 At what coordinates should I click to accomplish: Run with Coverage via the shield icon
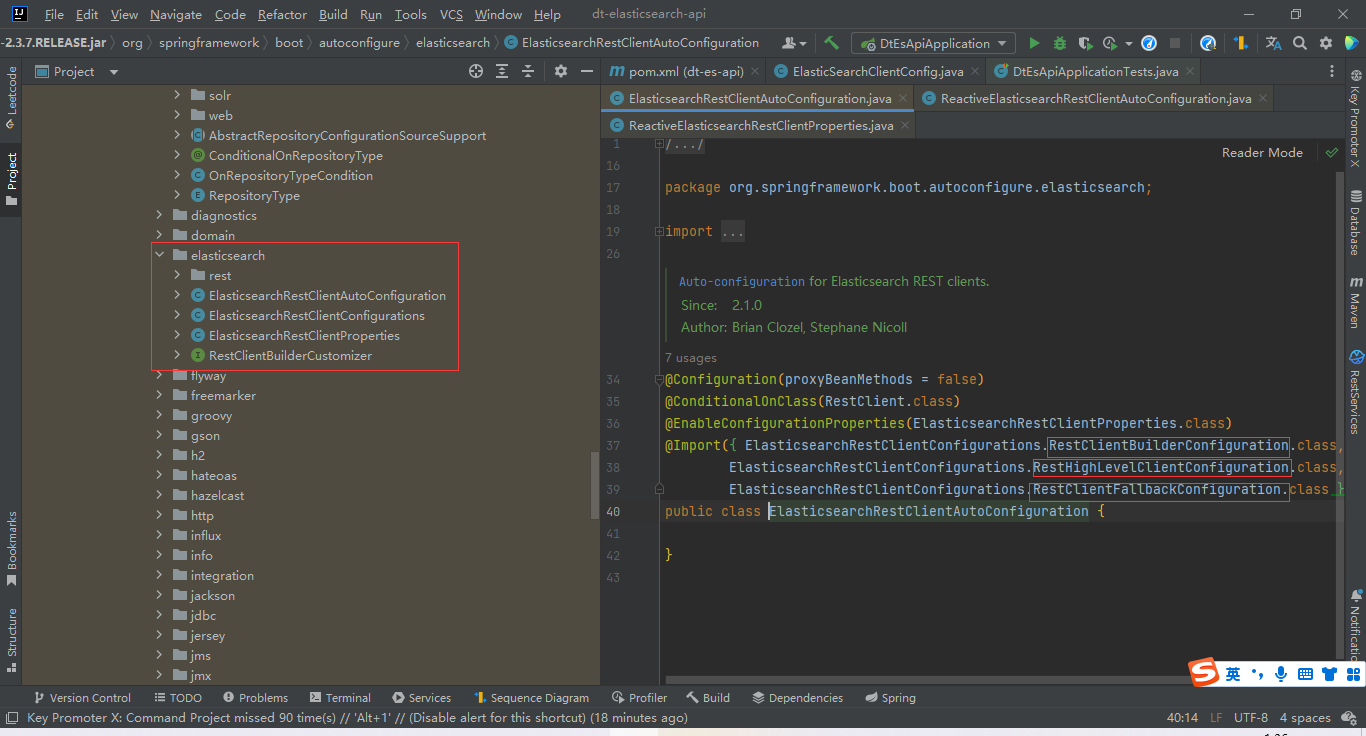[1085, 43]
